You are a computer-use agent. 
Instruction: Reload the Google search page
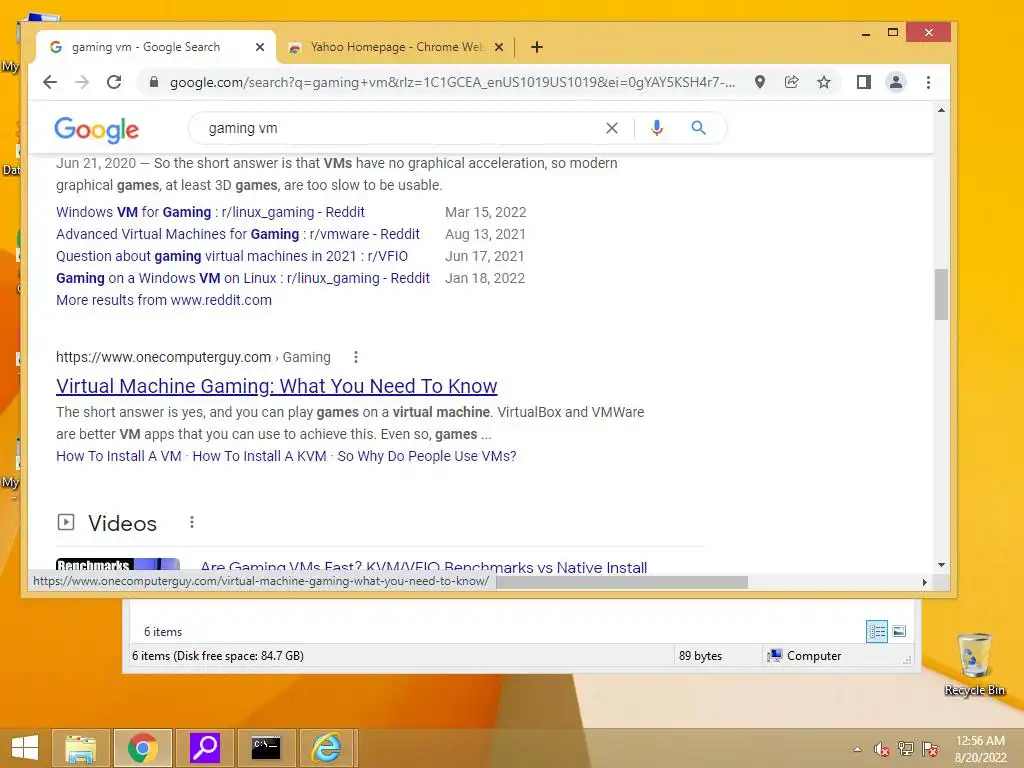coord(114,82)
